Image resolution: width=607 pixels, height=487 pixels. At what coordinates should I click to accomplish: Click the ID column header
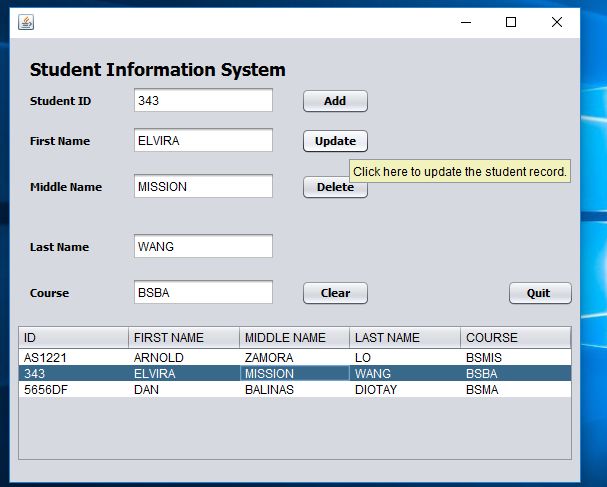point(74,338)
